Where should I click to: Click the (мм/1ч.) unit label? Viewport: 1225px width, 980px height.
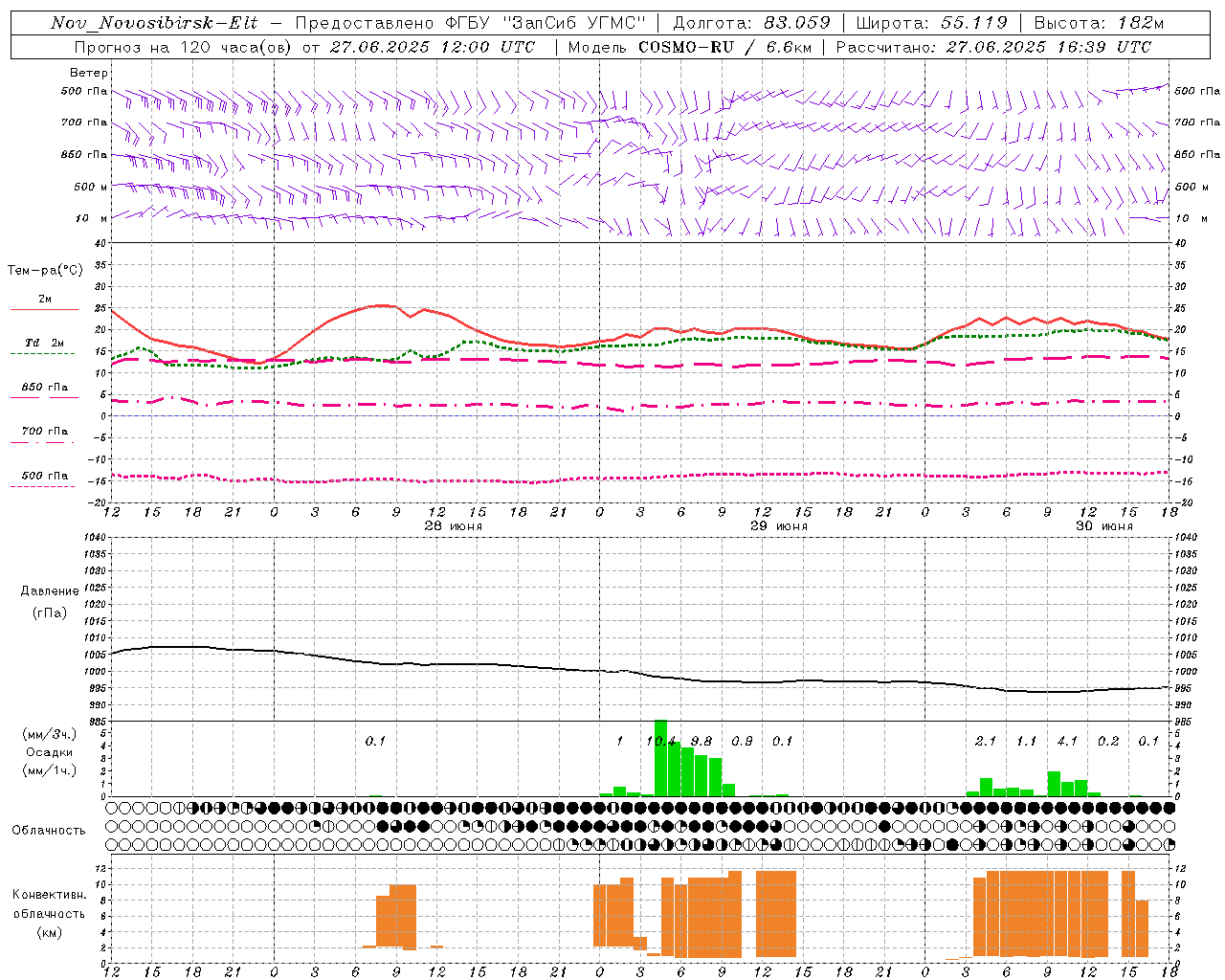click(x=49, y=770)
